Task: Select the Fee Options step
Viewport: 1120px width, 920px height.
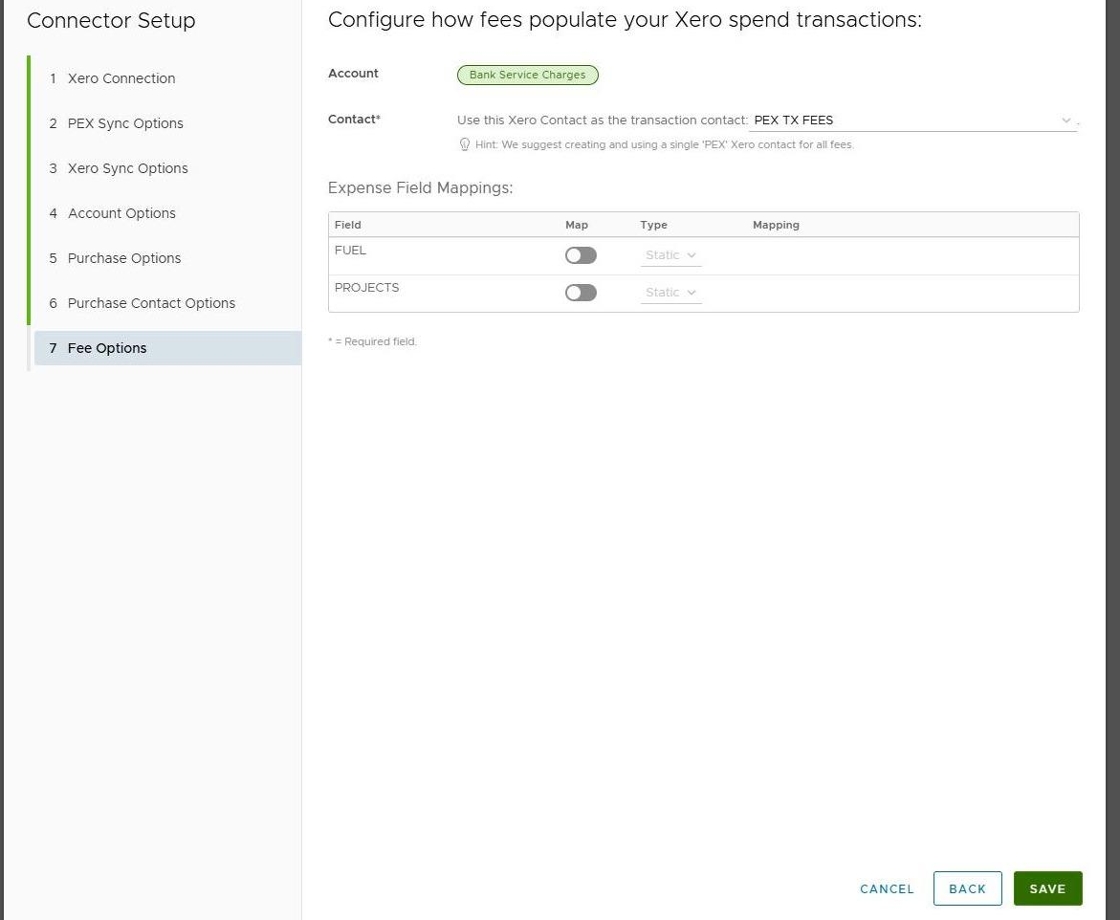Action: point(107,349)
